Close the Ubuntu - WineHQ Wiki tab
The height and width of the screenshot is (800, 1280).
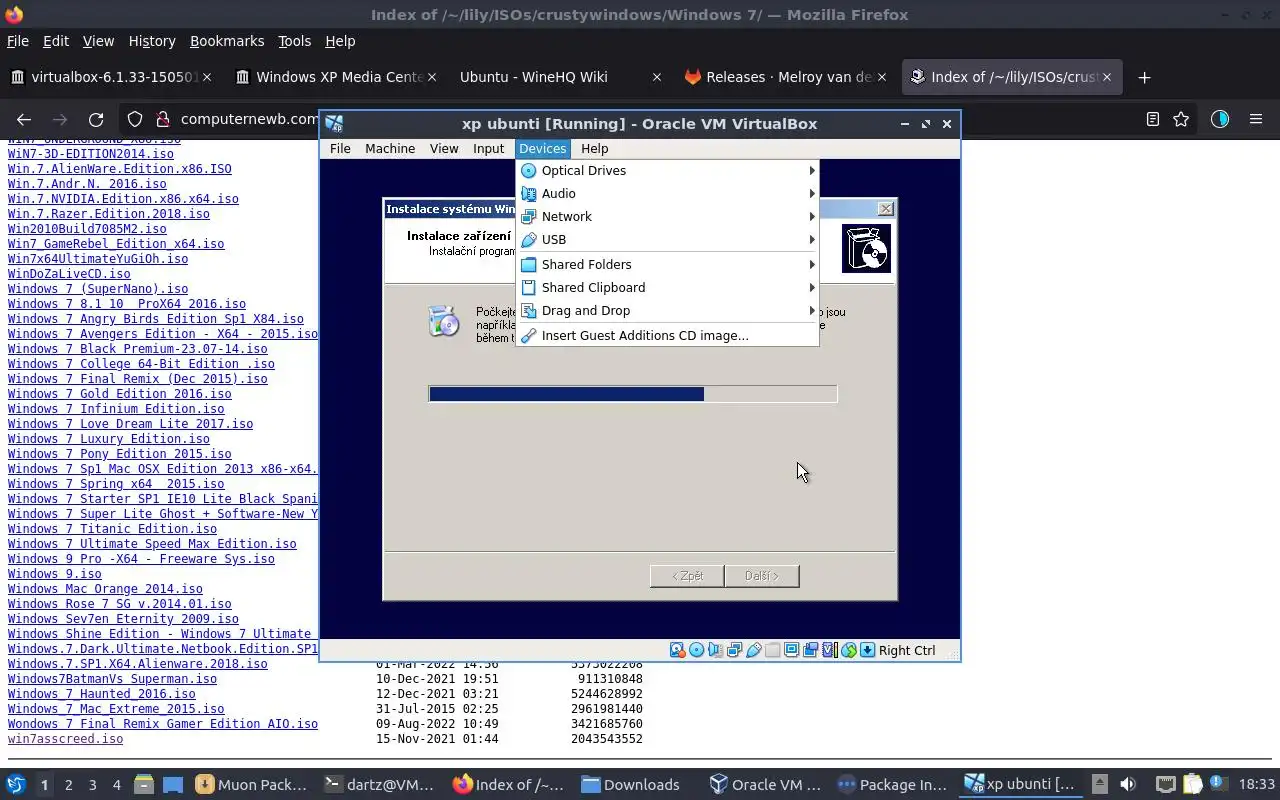656,77
